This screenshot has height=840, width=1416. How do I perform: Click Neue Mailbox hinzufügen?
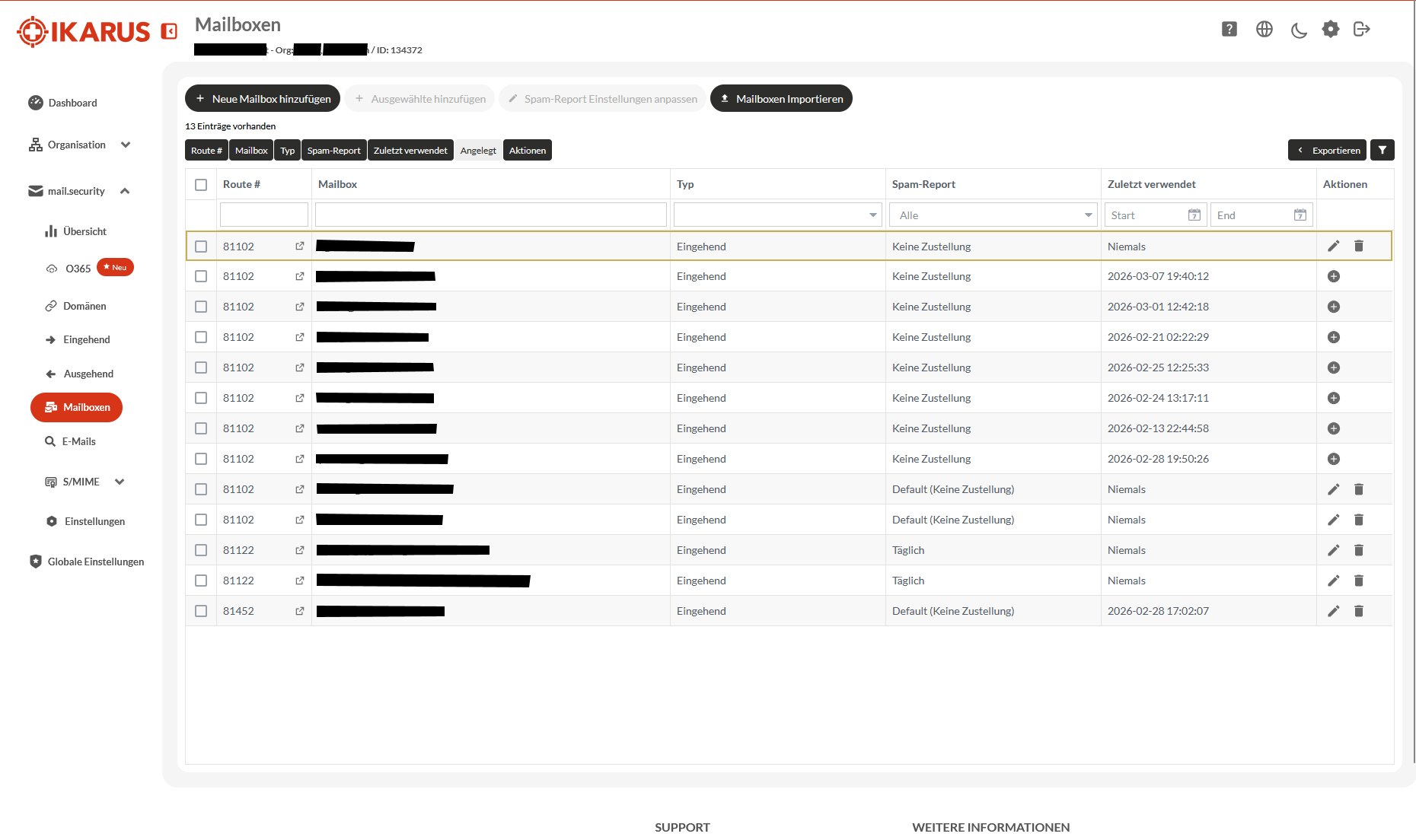click(262, 98)
